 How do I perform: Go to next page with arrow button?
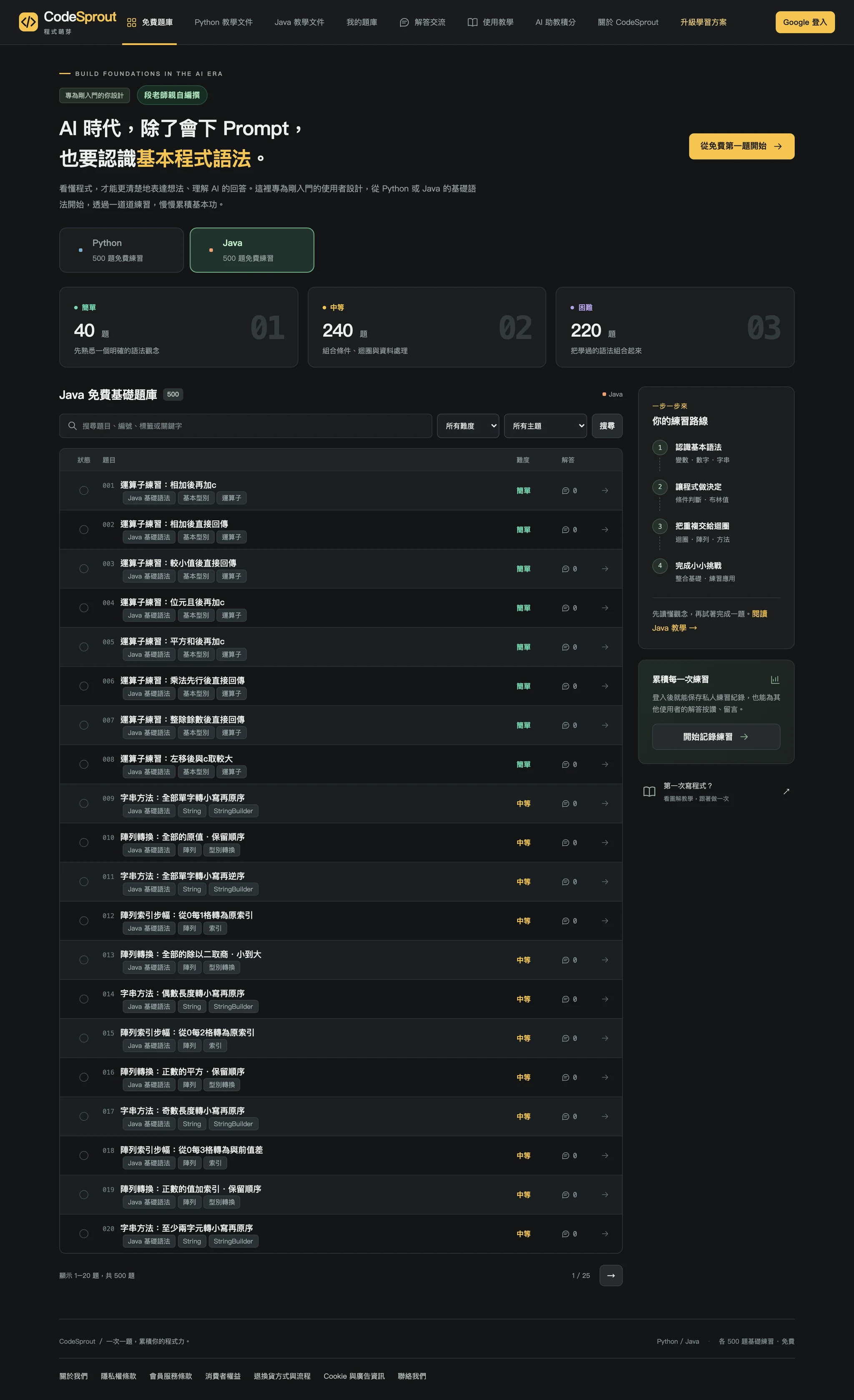click(x=610, y=1275)
